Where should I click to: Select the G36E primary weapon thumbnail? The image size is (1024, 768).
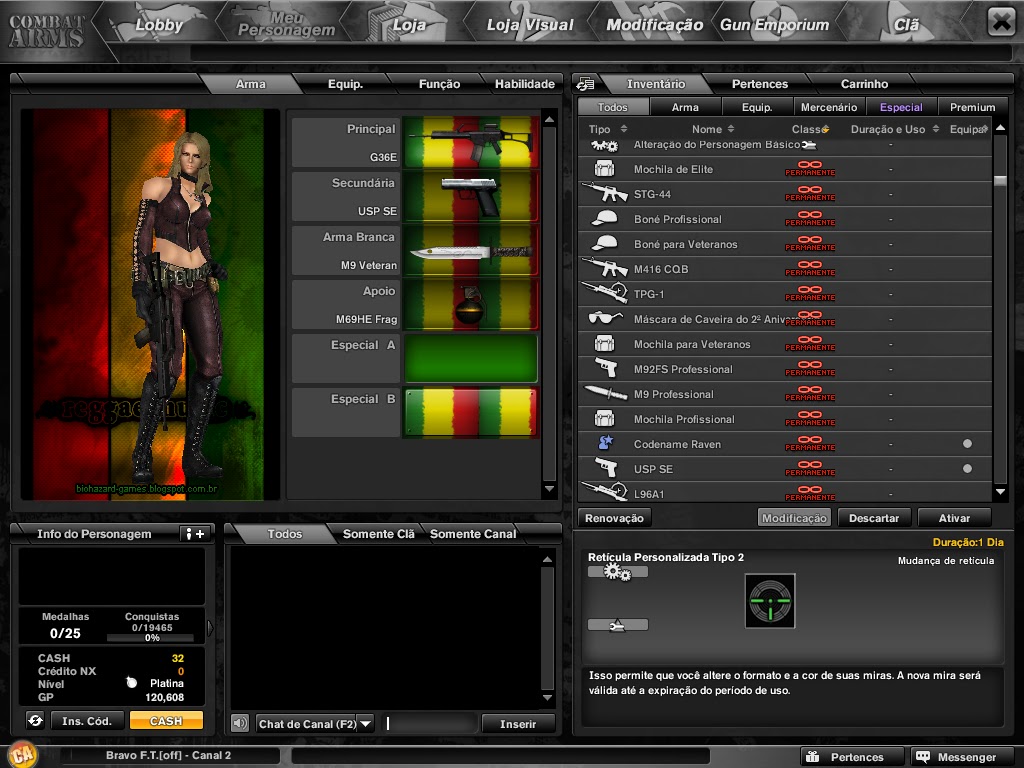pyautogui.click(x=471, y=141)
